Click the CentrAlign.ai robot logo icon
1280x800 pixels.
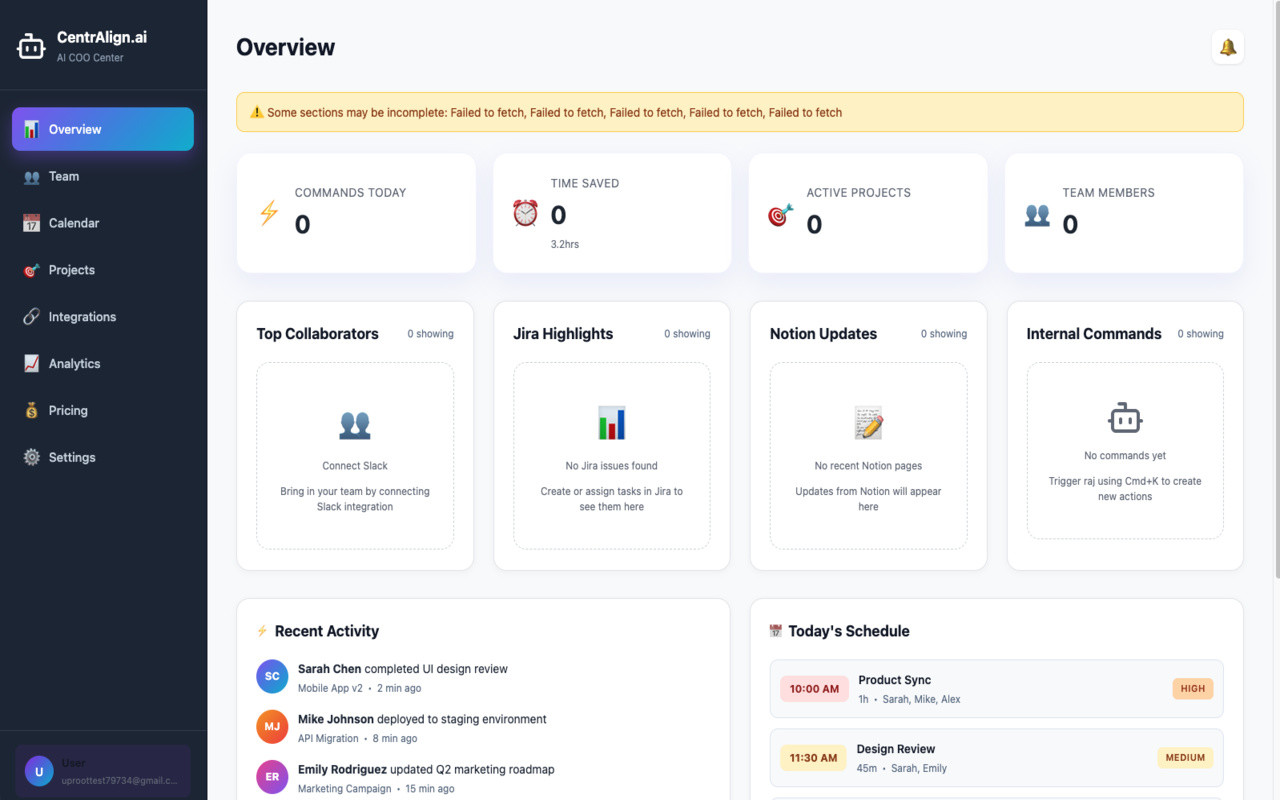pyautogui.click(x=31, y=46)
